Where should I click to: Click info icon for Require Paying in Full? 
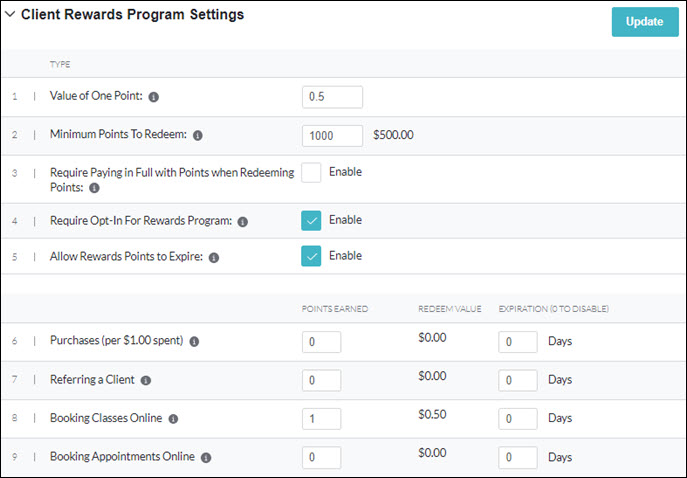[x=94, y=187]
